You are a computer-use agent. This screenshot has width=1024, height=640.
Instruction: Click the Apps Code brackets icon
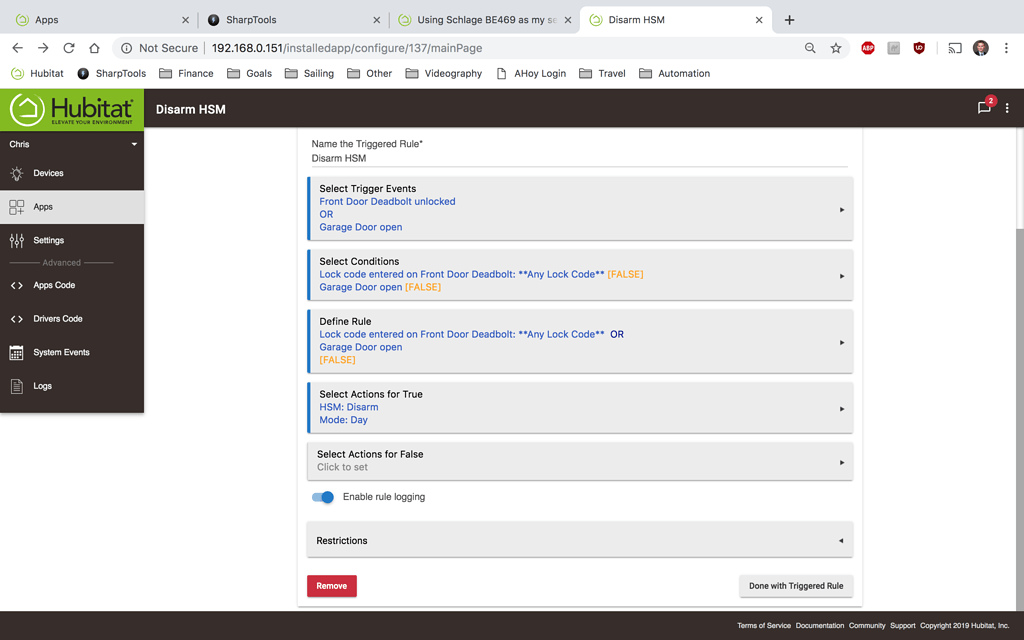(16, 285)
